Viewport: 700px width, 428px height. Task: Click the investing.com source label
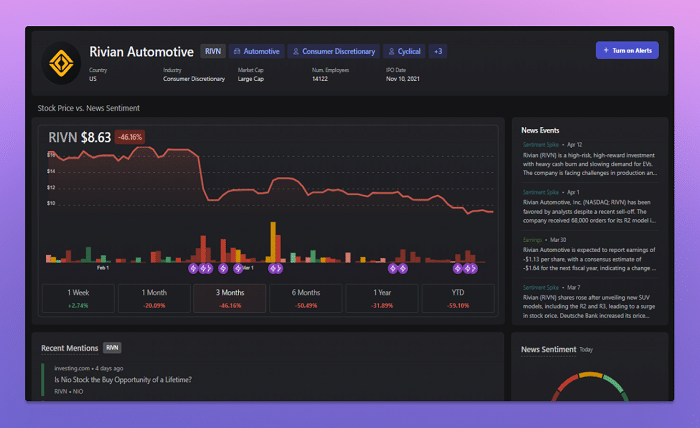(72, 368)
